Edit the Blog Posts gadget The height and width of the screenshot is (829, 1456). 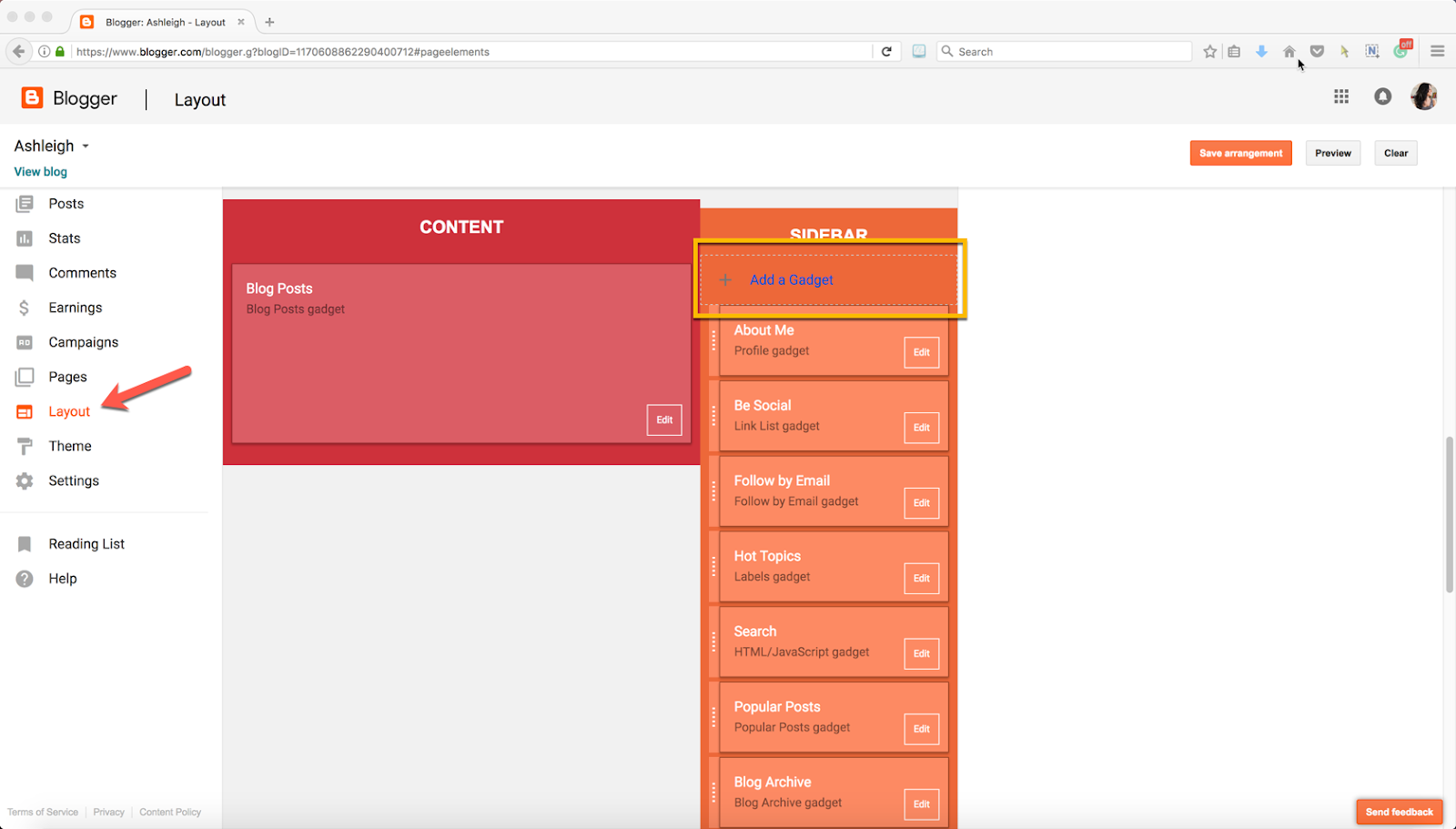663,420
